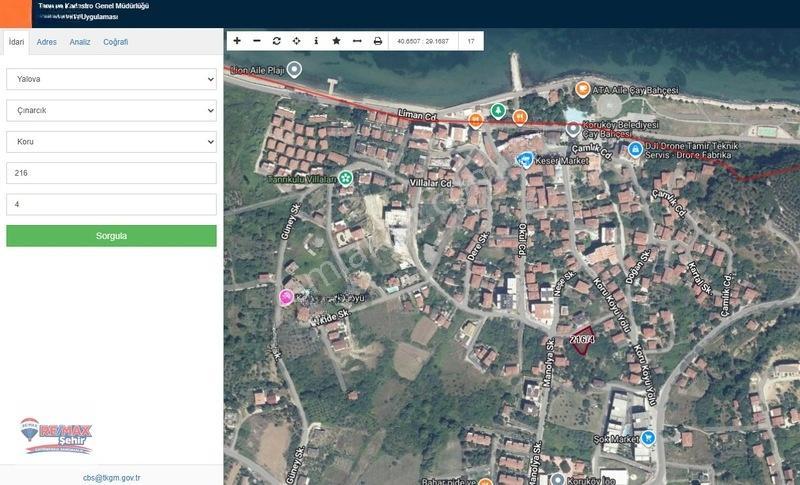
Task: Click the coordinates display 40.6507 : 29.1687
Action: click(423, 41)
